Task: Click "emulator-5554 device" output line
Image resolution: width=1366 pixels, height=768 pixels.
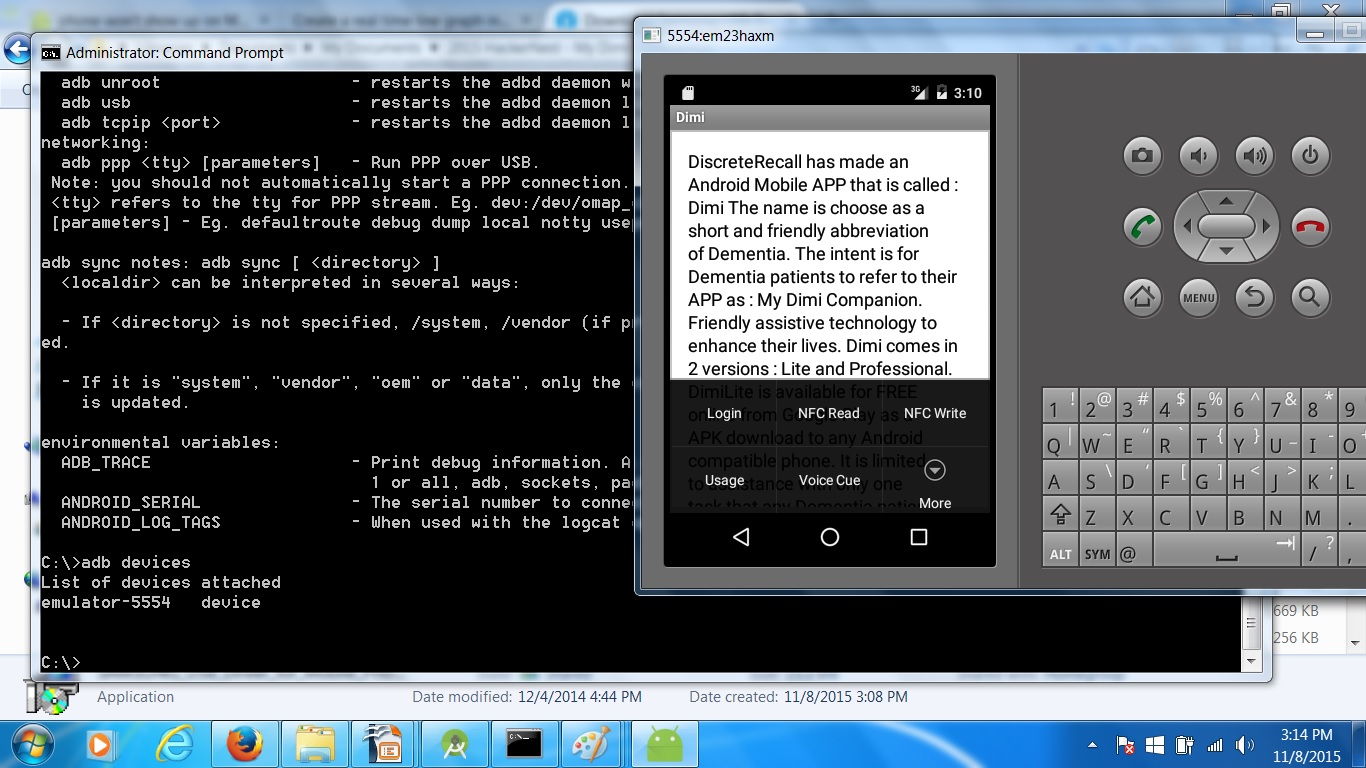Action: [x=151, y=602]
